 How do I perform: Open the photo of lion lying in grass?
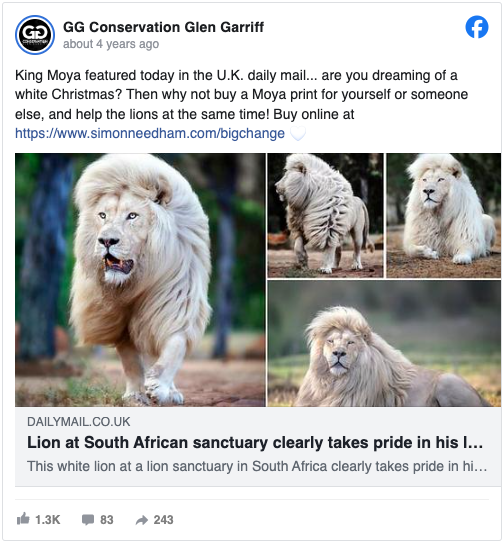pyautogui.click(x=384, y=343)
